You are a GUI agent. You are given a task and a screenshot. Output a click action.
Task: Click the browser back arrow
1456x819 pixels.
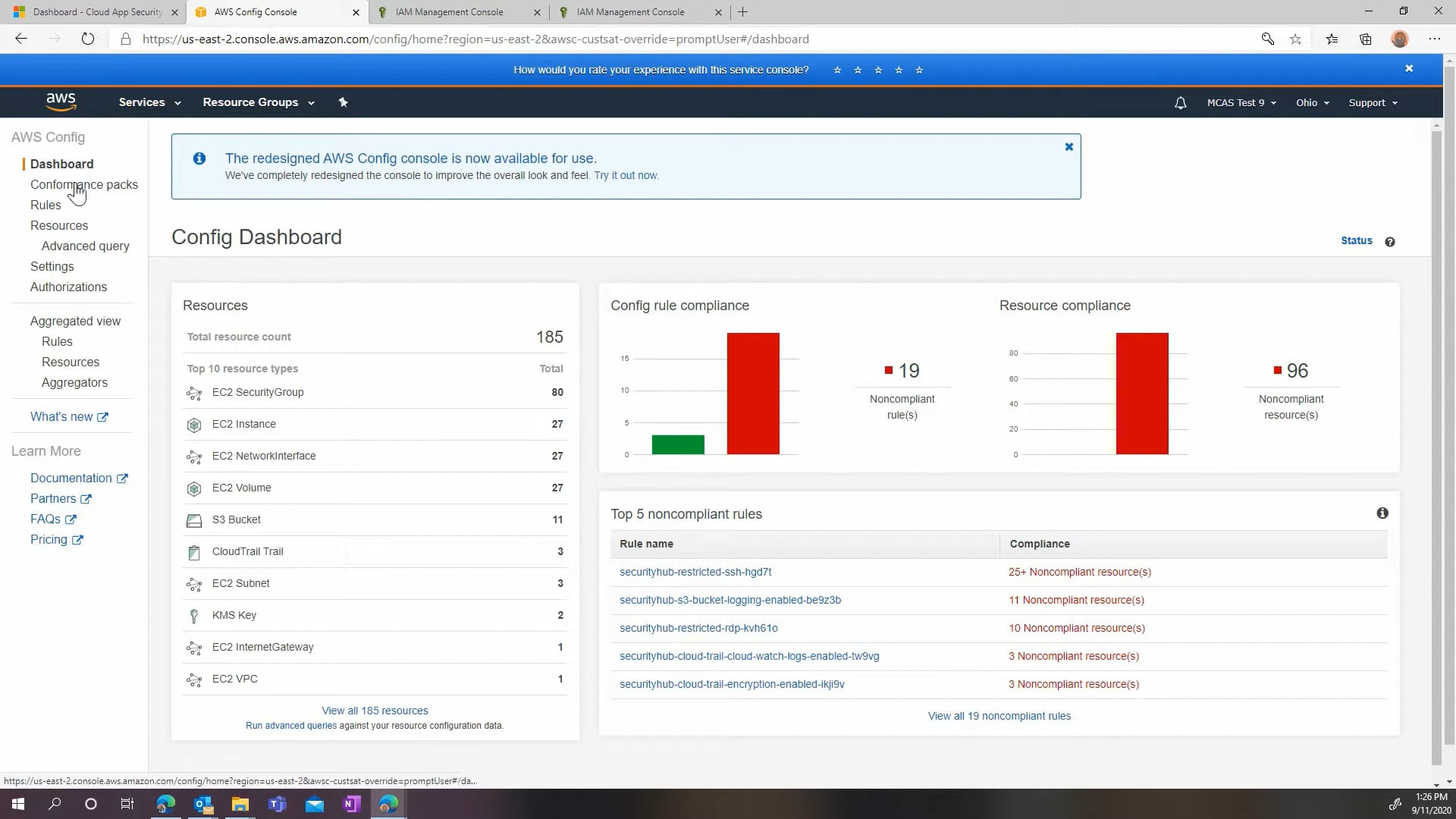point(21,39)
